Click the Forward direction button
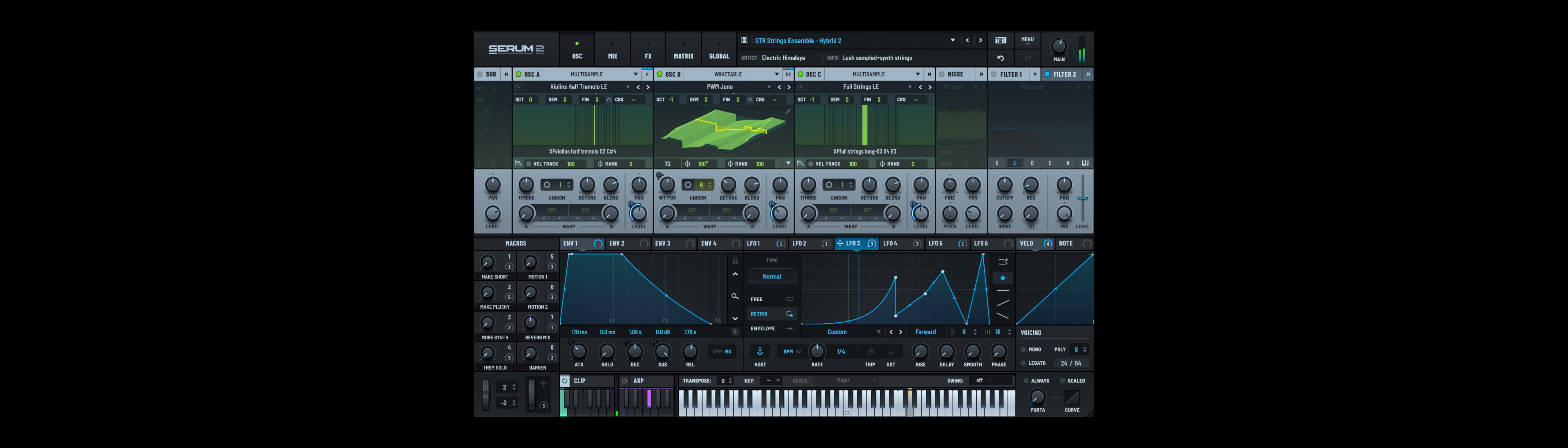Image resolution: width=1568 pixels, height=448 pixels. (x=925, y=332)
